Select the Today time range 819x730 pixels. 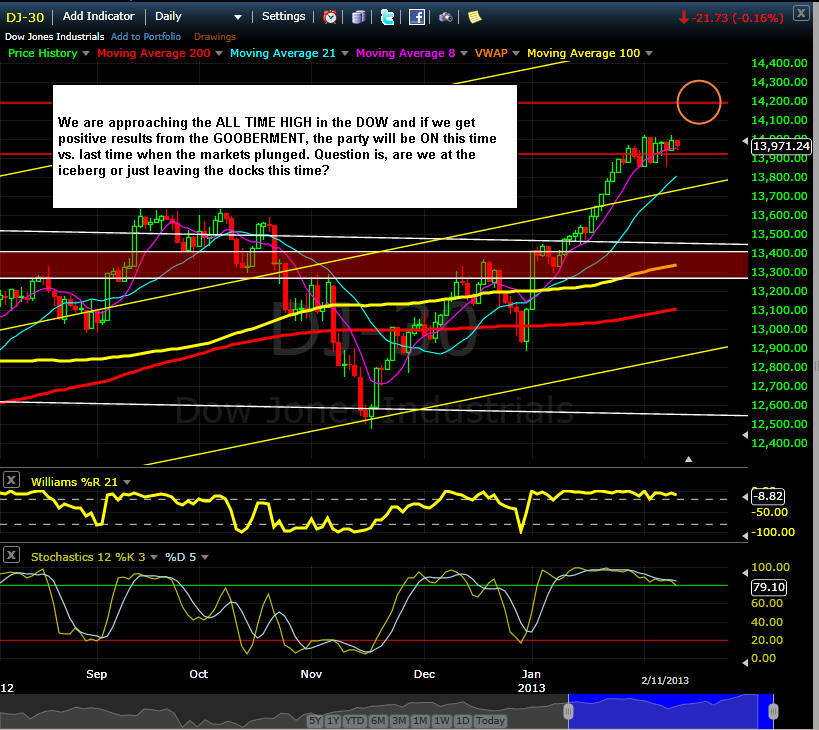(x=490, y=721)
